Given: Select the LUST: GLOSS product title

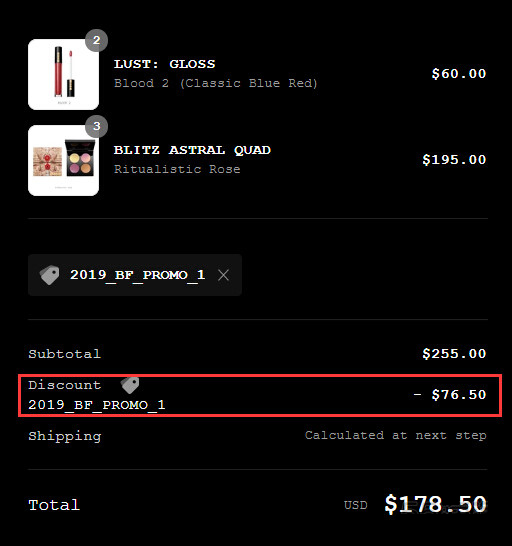Looking at the screenshot, I should point(164,64).
